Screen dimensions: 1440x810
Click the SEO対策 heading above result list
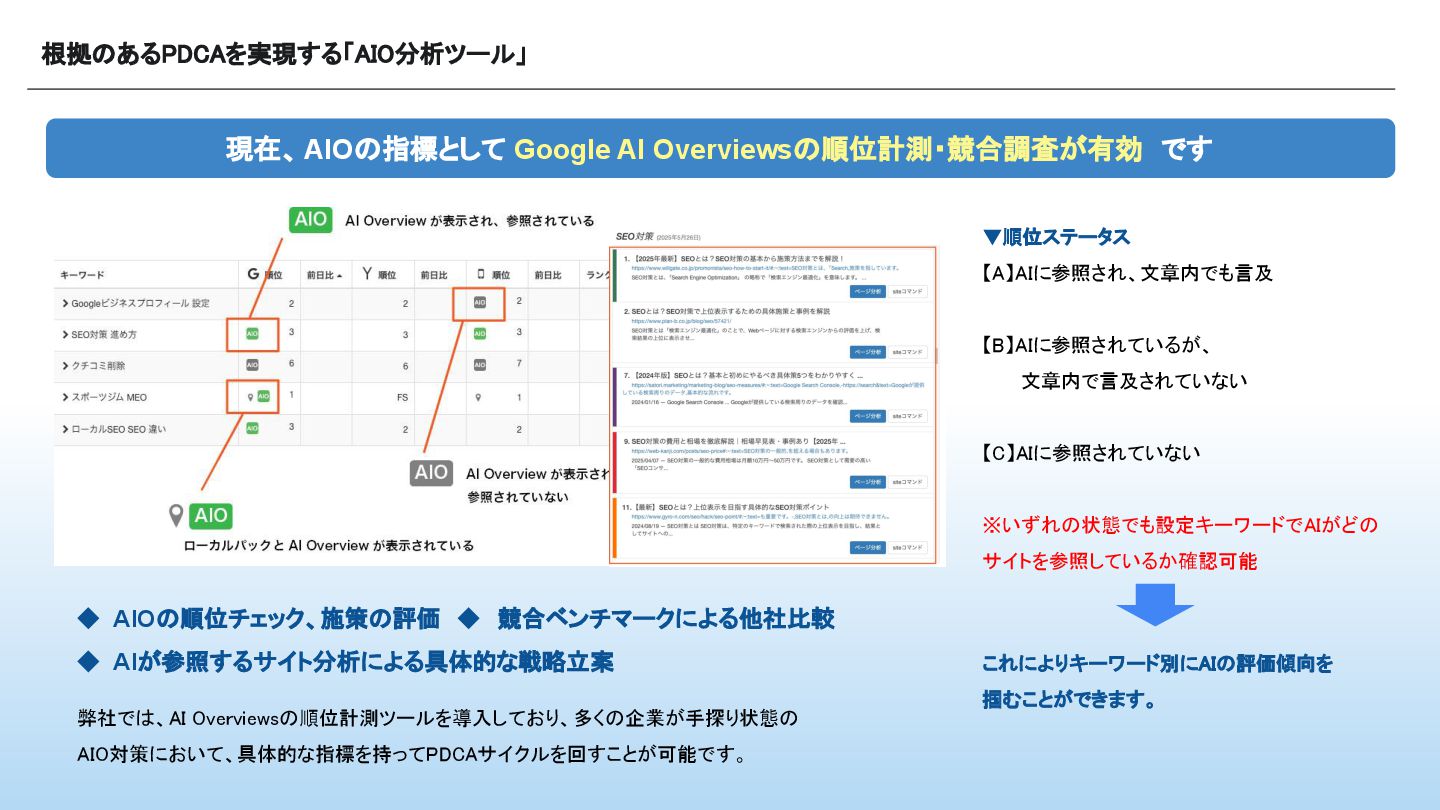(x=635, y=236)
